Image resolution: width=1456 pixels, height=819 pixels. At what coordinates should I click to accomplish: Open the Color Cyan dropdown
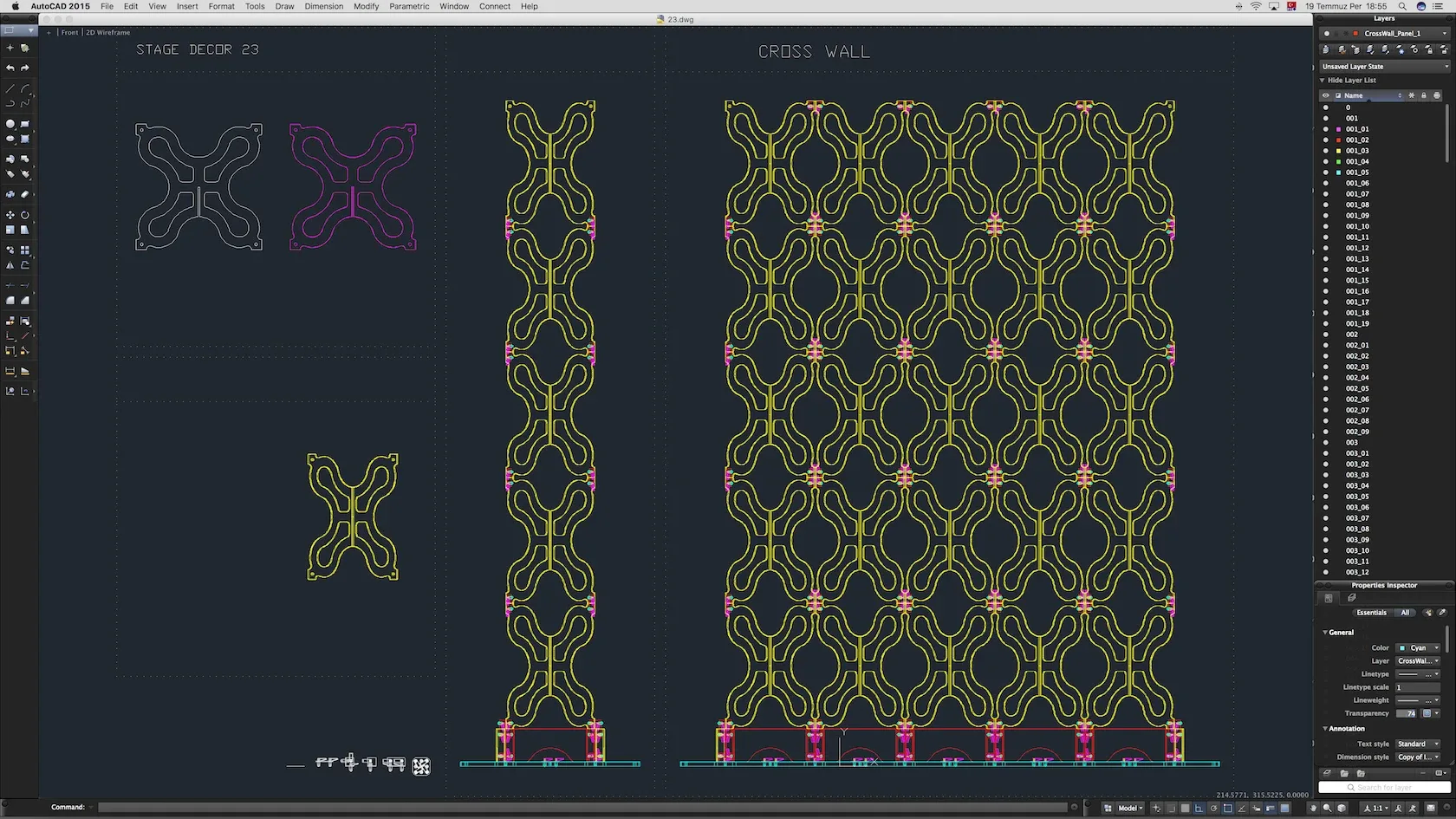click(x=1418, y=648)
